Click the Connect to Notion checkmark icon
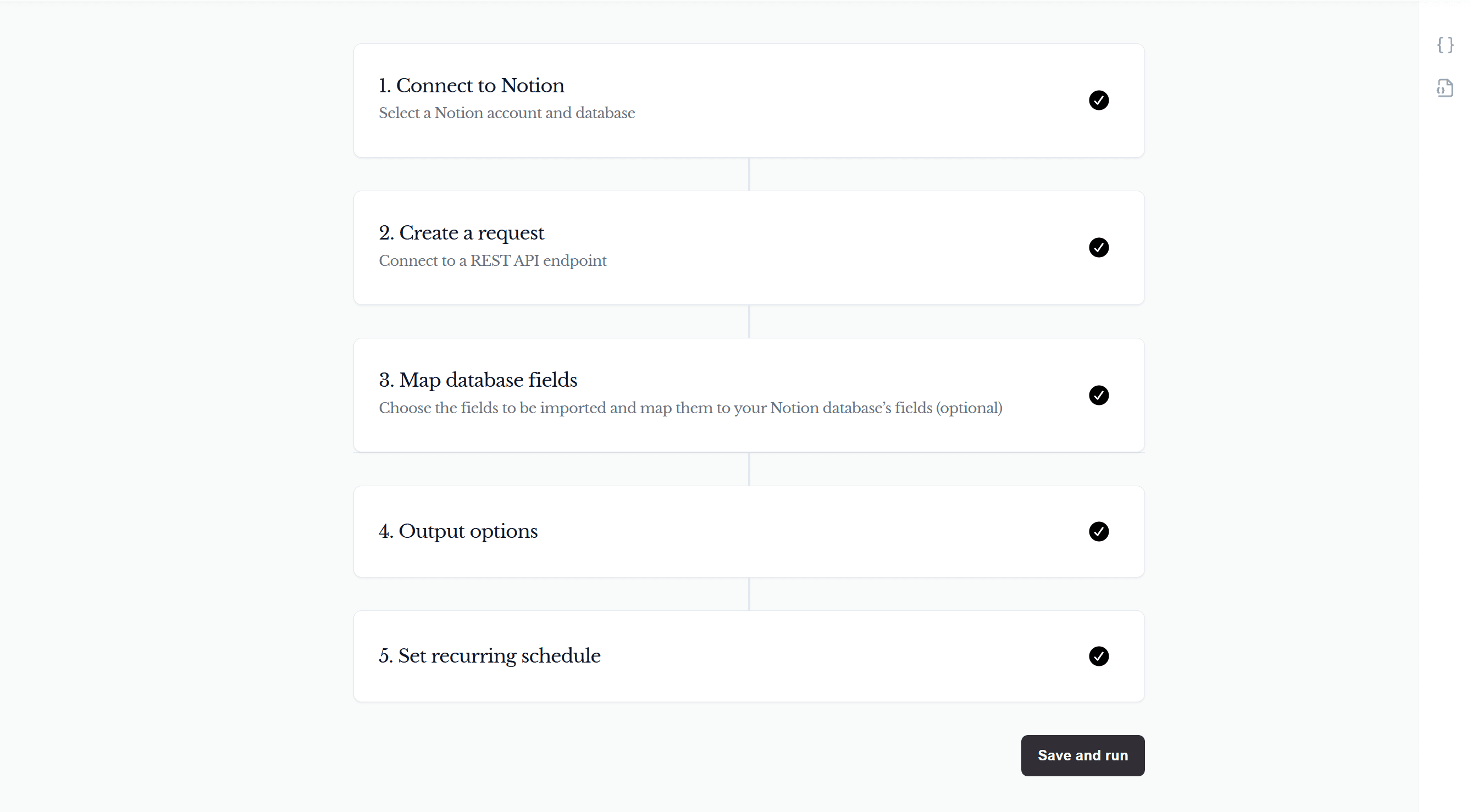The image size is (1472, 812). (1098, 101)
